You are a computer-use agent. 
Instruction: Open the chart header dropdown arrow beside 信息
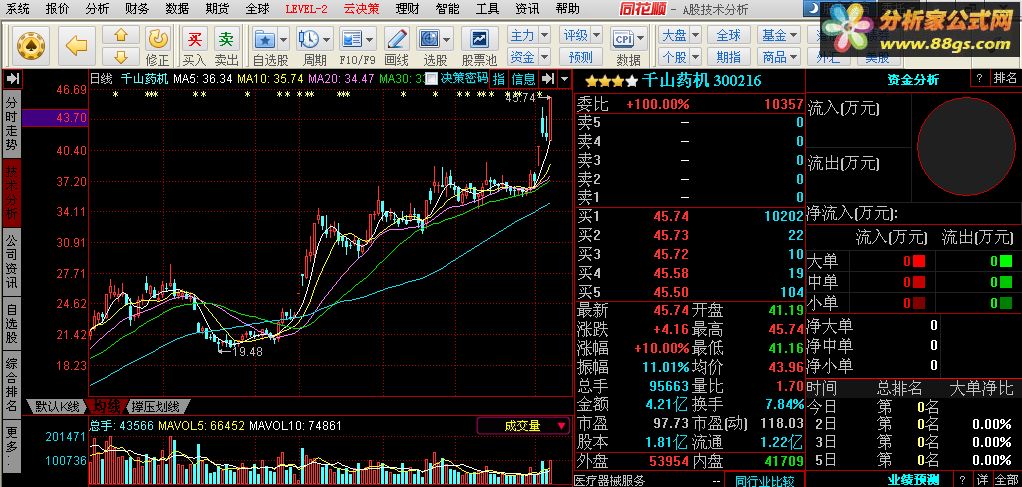(x=564, y=79)
